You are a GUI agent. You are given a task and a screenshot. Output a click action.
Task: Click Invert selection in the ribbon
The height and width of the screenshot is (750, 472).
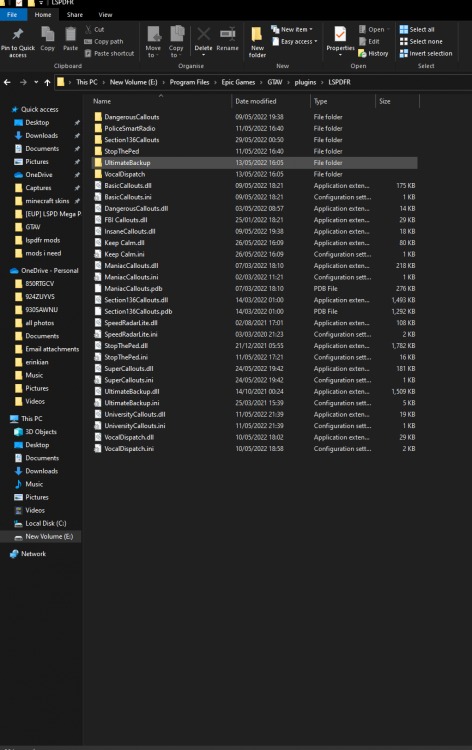(426, 54)
